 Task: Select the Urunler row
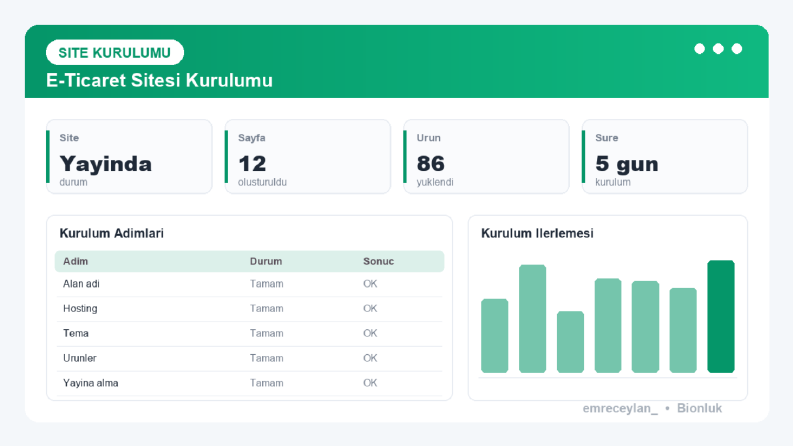point(249,359)
